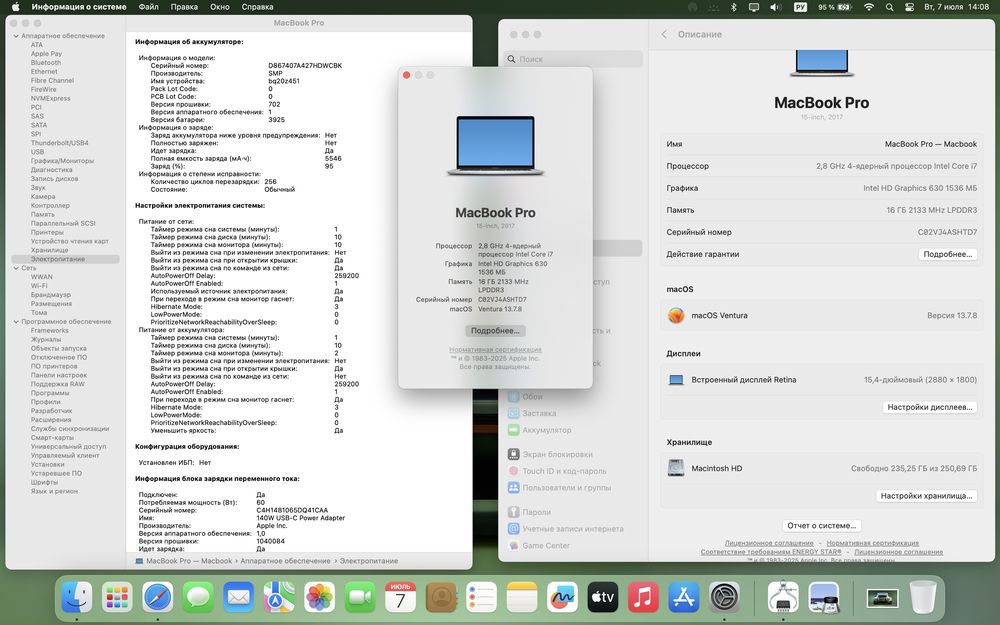The width and height of the screenshot is (1000, 625).
Task: Open the Файл menu
Action: point(149,7)
